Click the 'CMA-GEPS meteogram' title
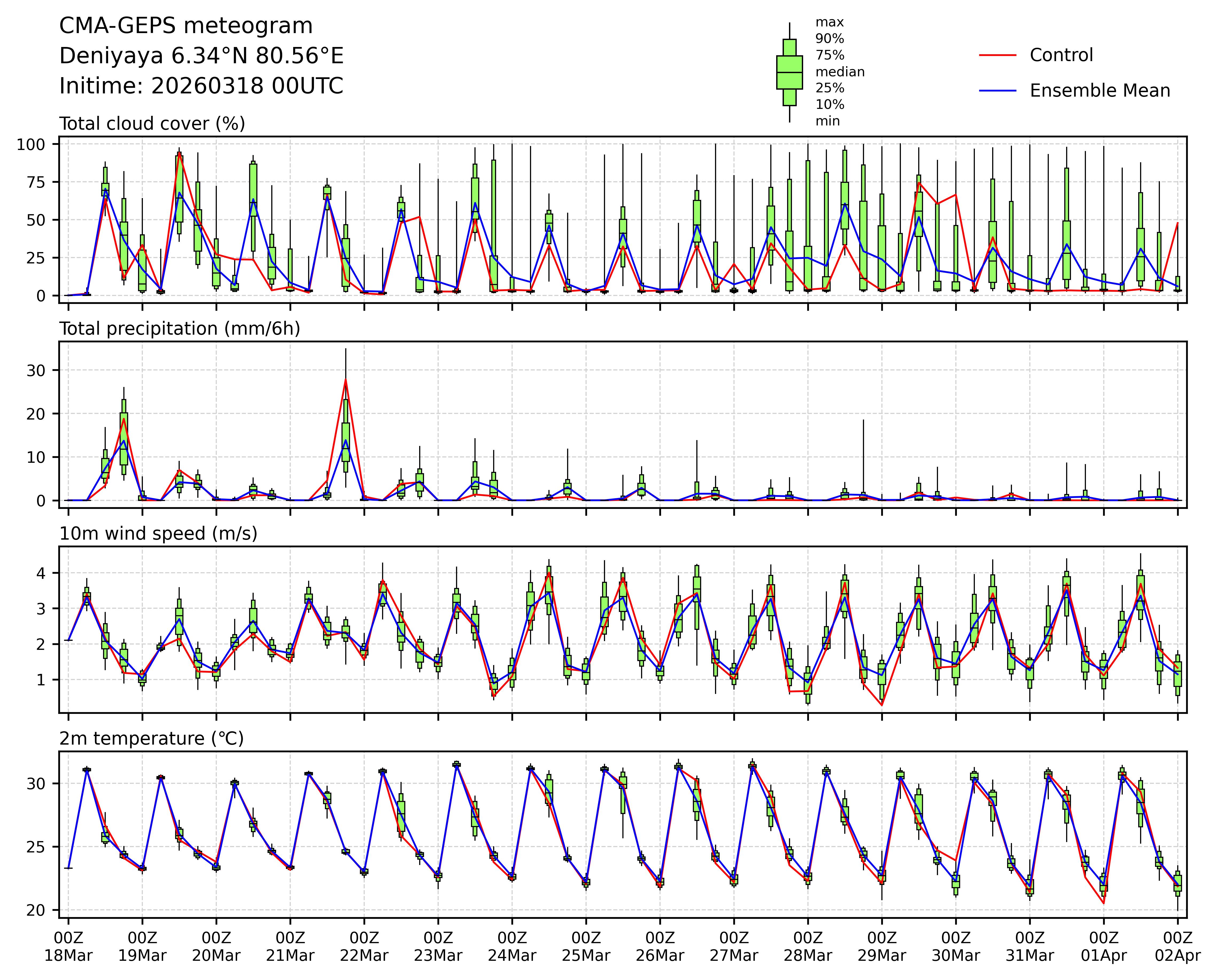 pos(186,26)
